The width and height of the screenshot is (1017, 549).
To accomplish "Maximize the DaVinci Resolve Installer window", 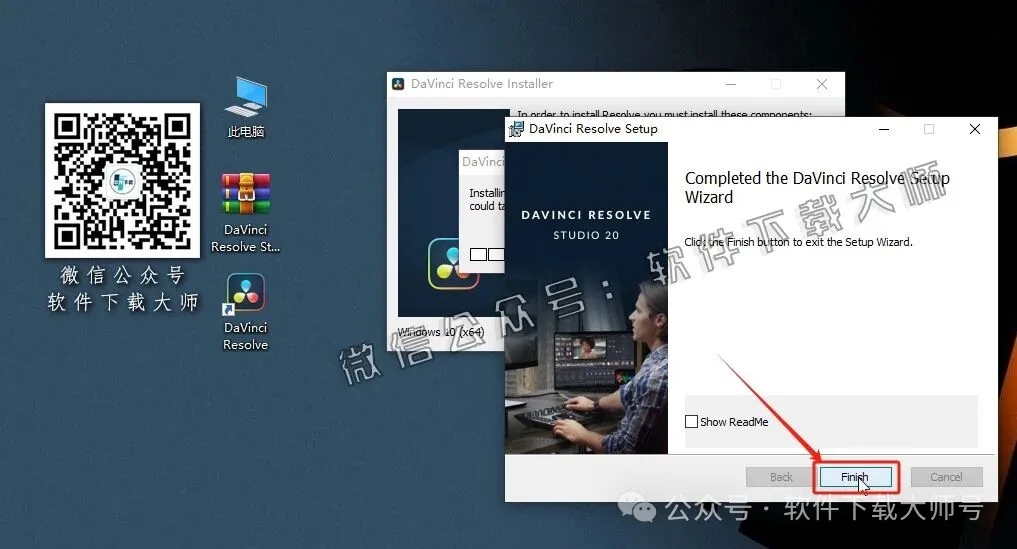I will (x=776, y=85).
